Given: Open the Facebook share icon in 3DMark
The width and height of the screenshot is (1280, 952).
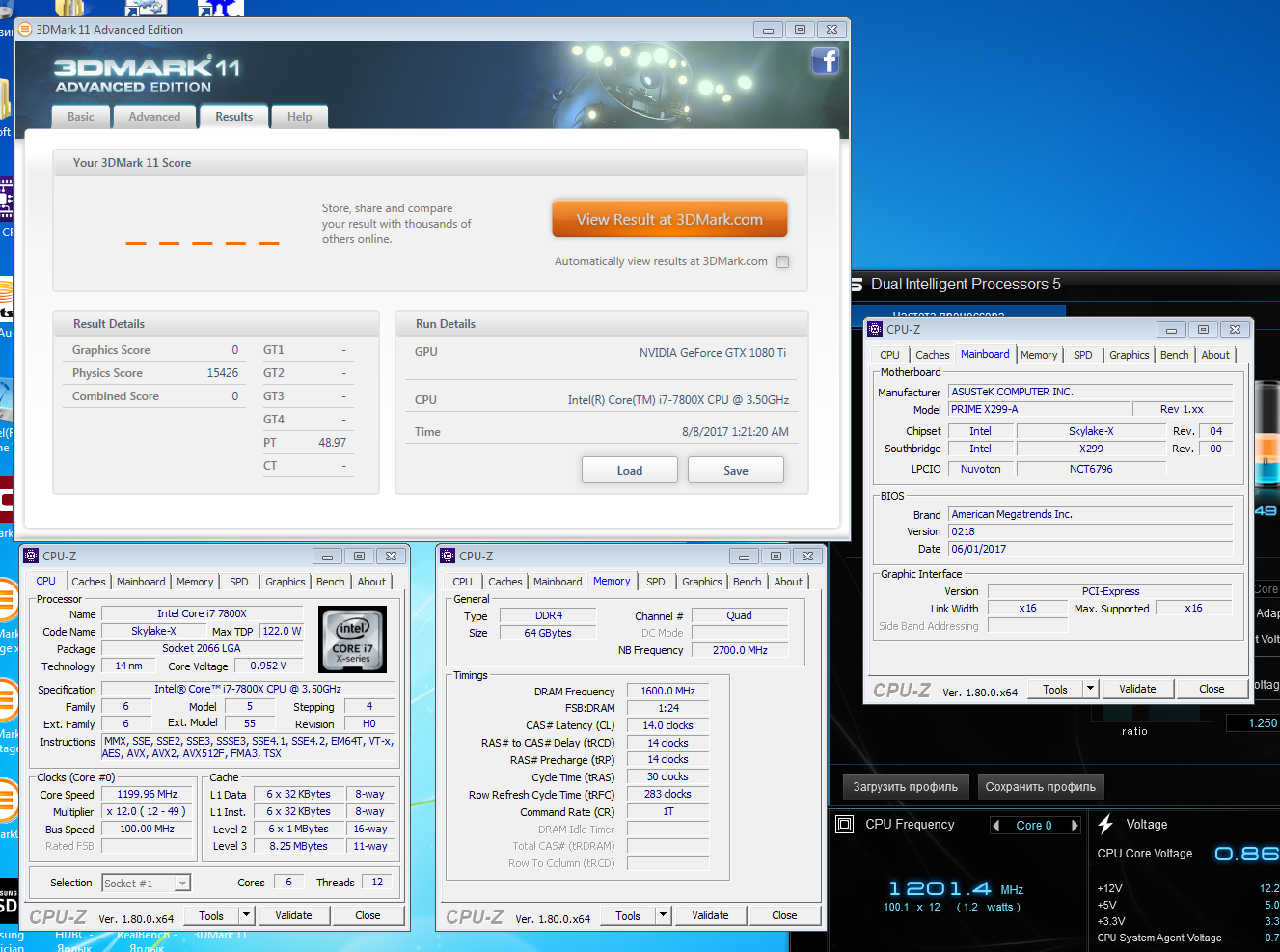Looking at the screenshot, I should (826, 62).
